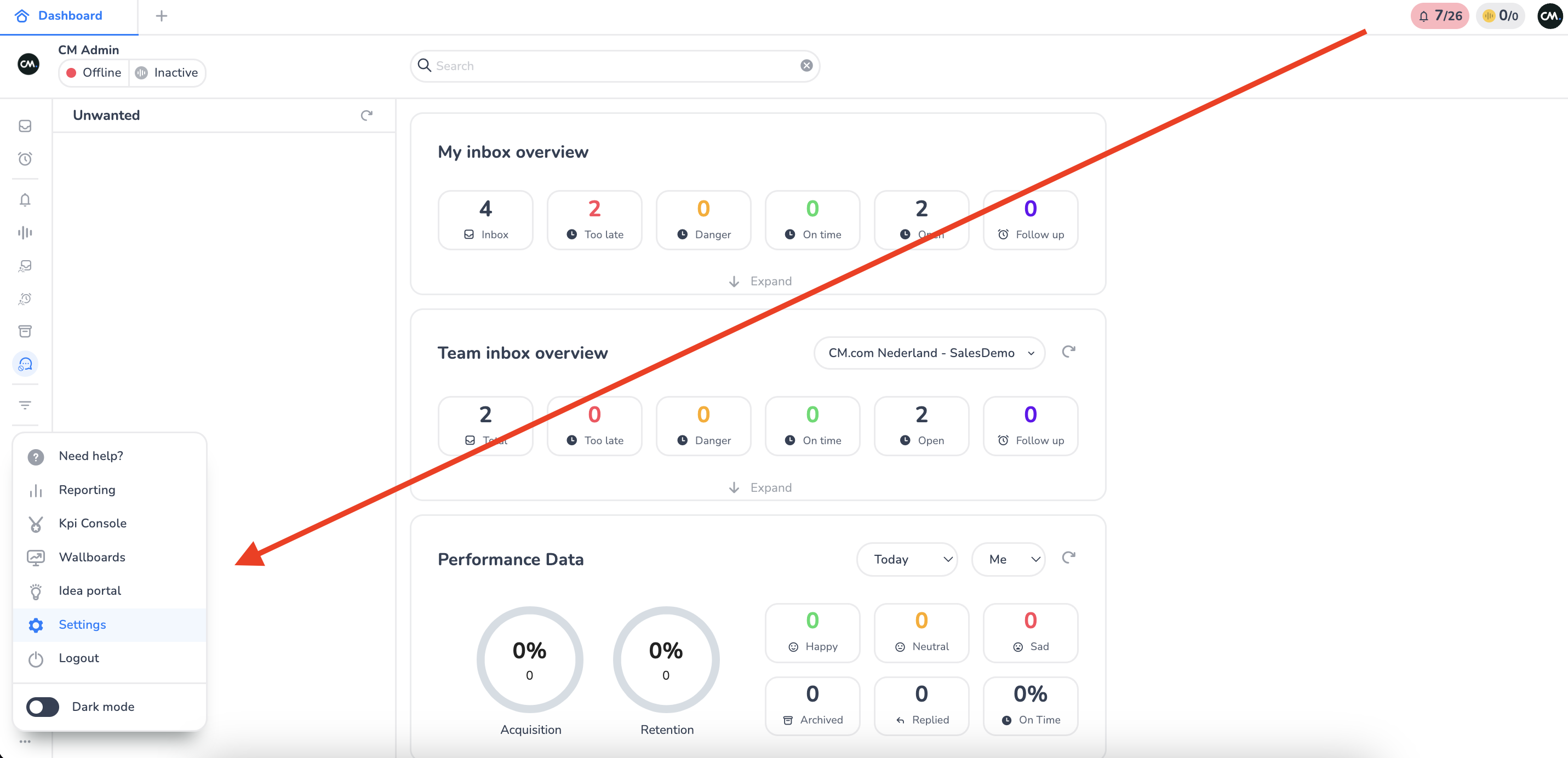
Task: Refresh the Team inbox overview
Action: (1068, 352)
